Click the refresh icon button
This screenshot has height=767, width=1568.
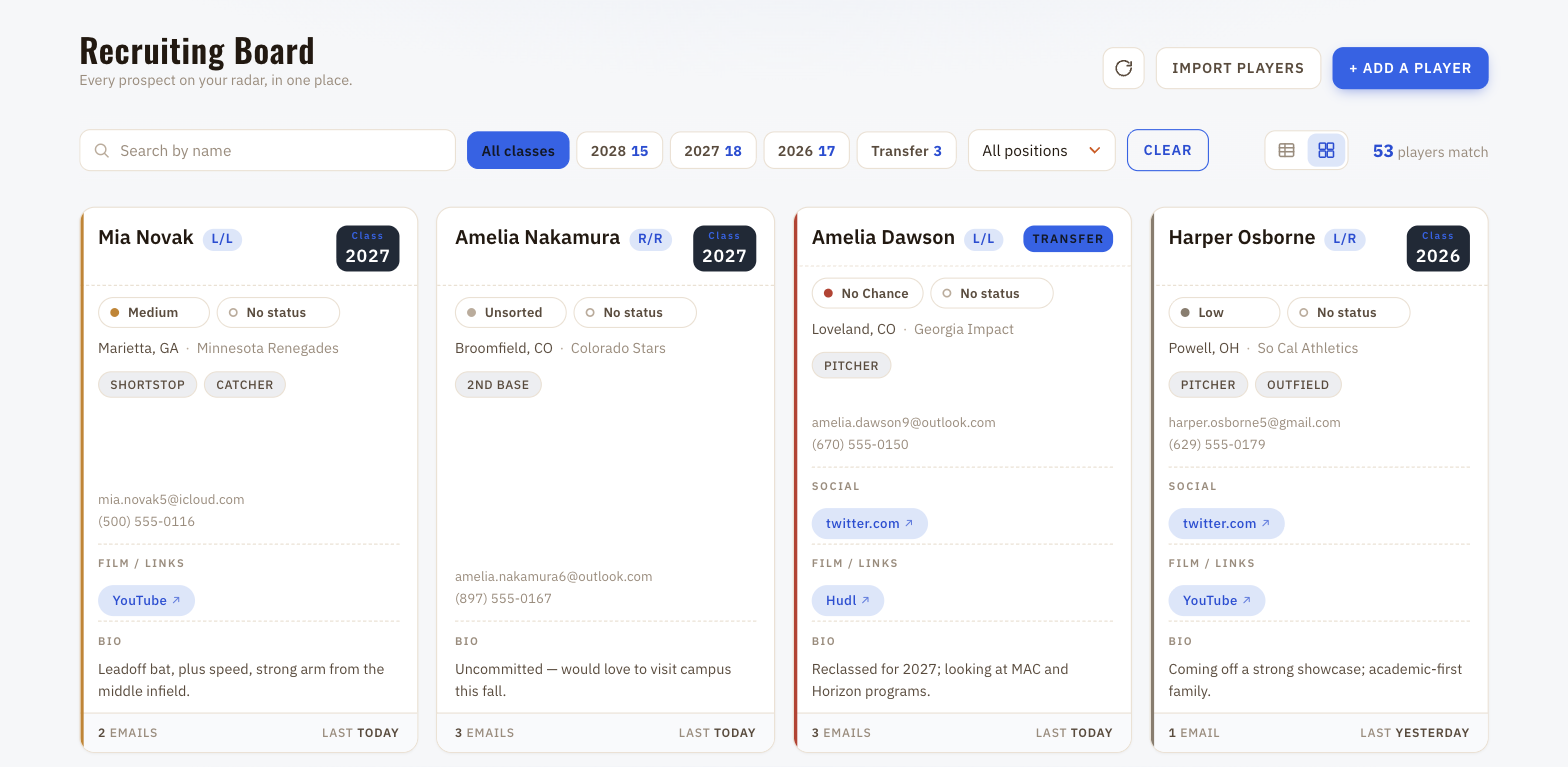point(1123,68)
